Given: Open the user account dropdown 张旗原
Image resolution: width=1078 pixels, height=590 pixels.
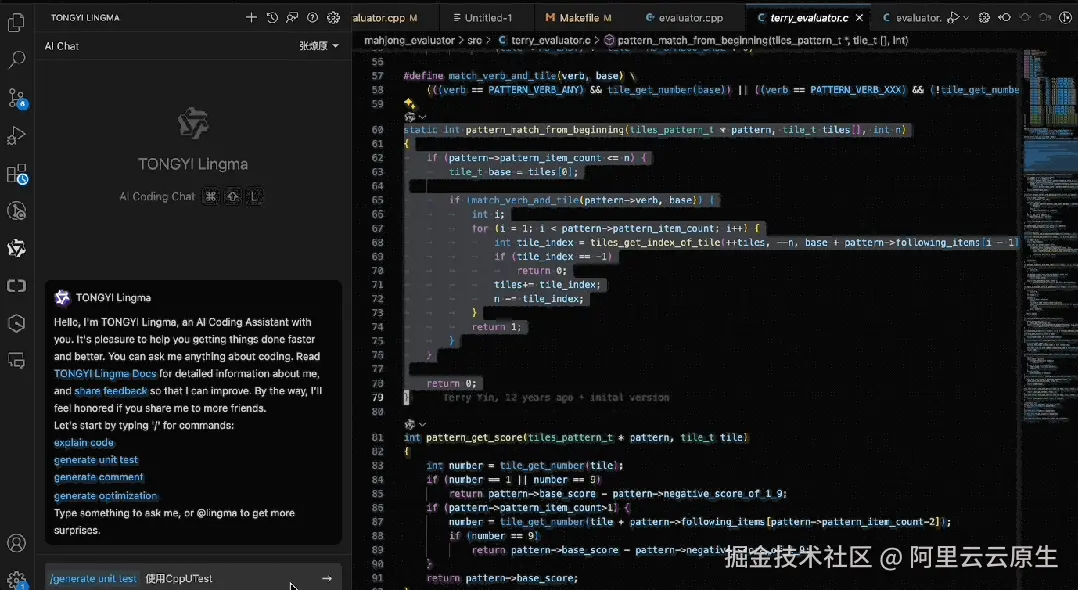Looking at the screenshot, I should pyautogui.click(x=319, y=46).
